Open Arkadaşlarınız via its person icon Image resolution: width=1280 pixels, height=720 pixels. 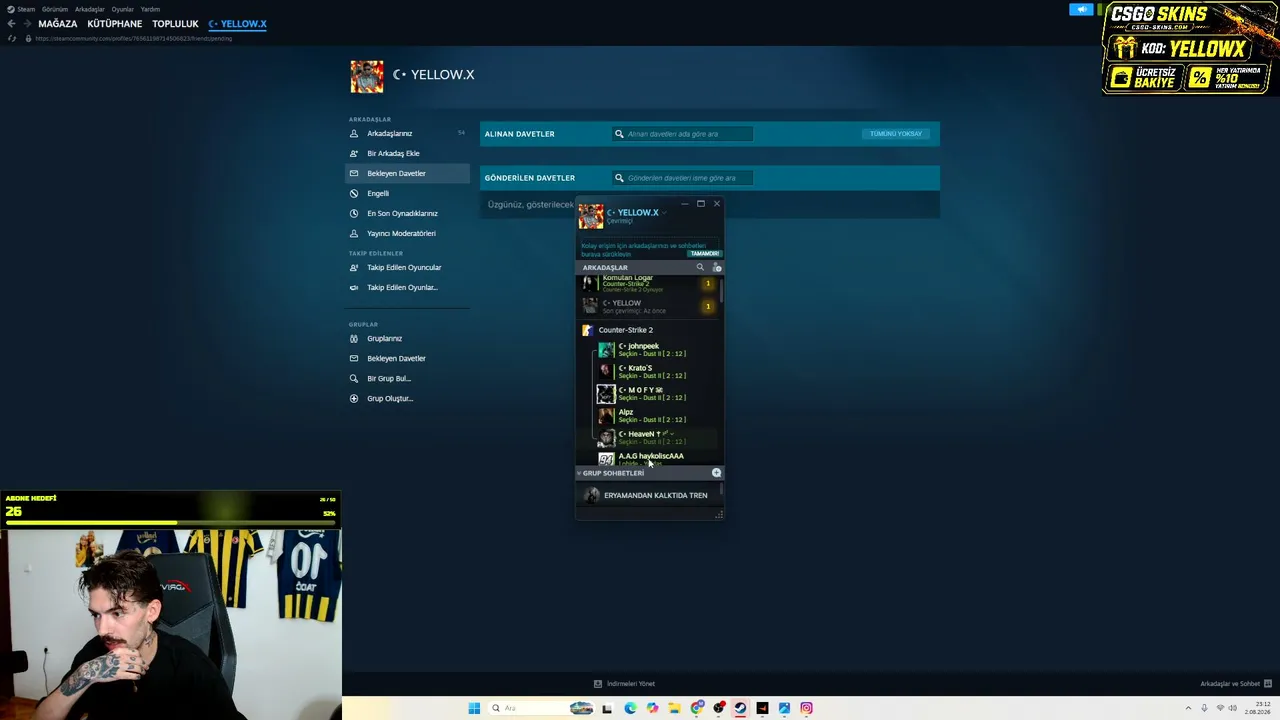(354, 133)
